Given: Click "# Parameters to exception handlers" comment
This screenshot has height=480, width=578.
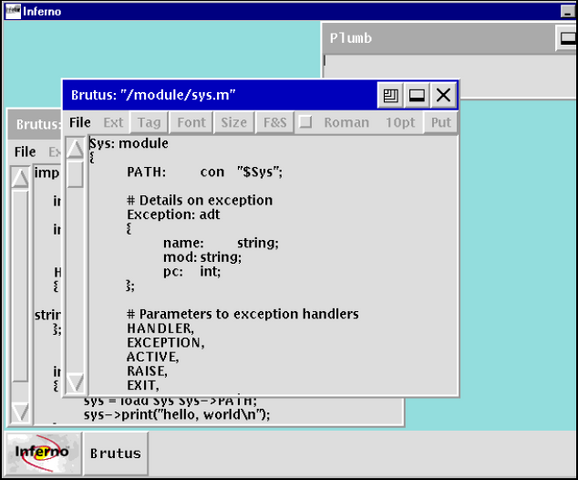Looking at the screenshot, I should click(x=243, y=314).
